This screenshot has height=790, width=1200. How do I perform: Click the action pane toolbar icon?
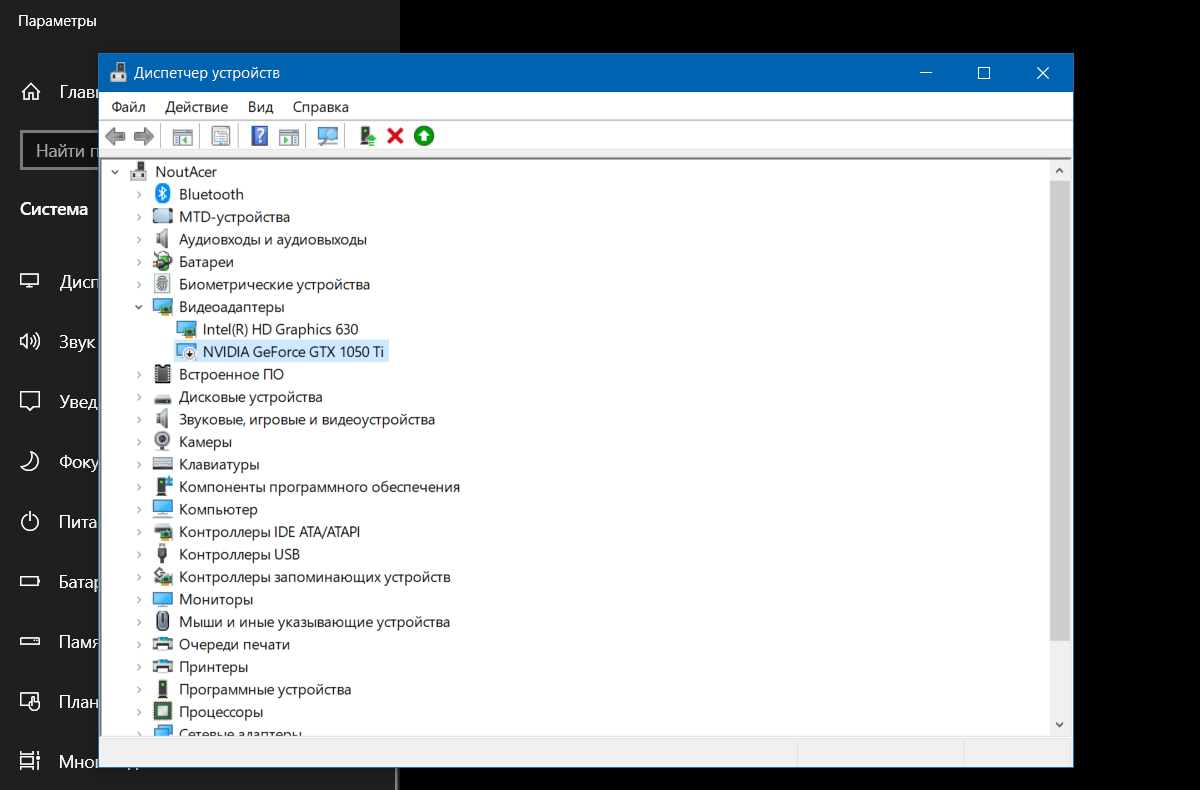(289, 136)
